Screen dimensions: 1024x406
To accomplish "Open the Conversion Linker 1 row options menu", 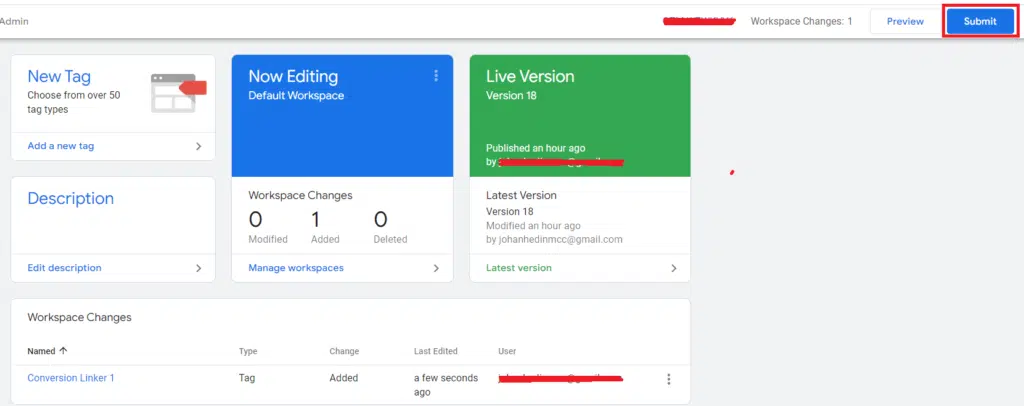I will pyautogui.click(x=668, y=379).
